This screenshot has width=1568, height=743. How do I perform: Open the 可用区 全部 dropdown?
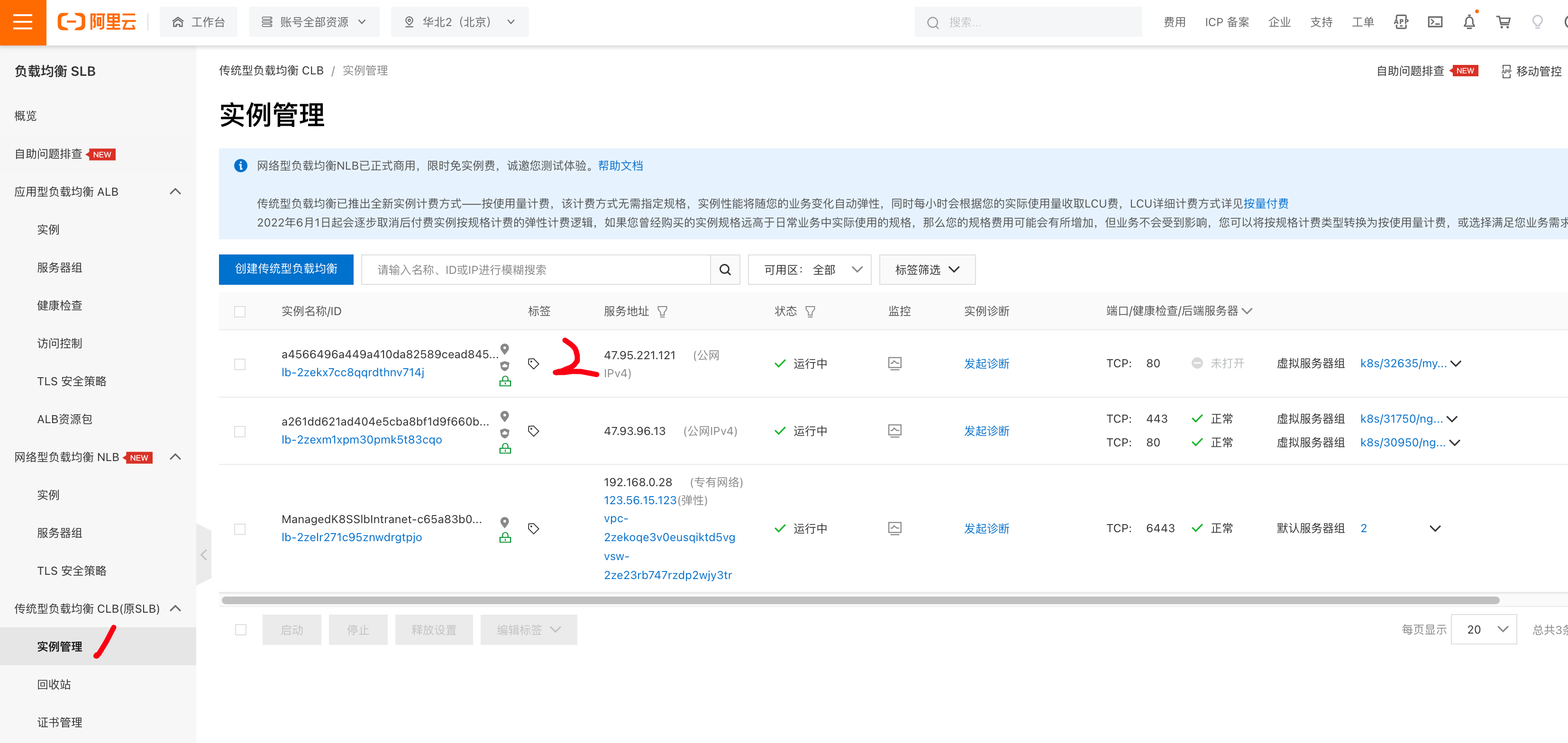(809, 270)
